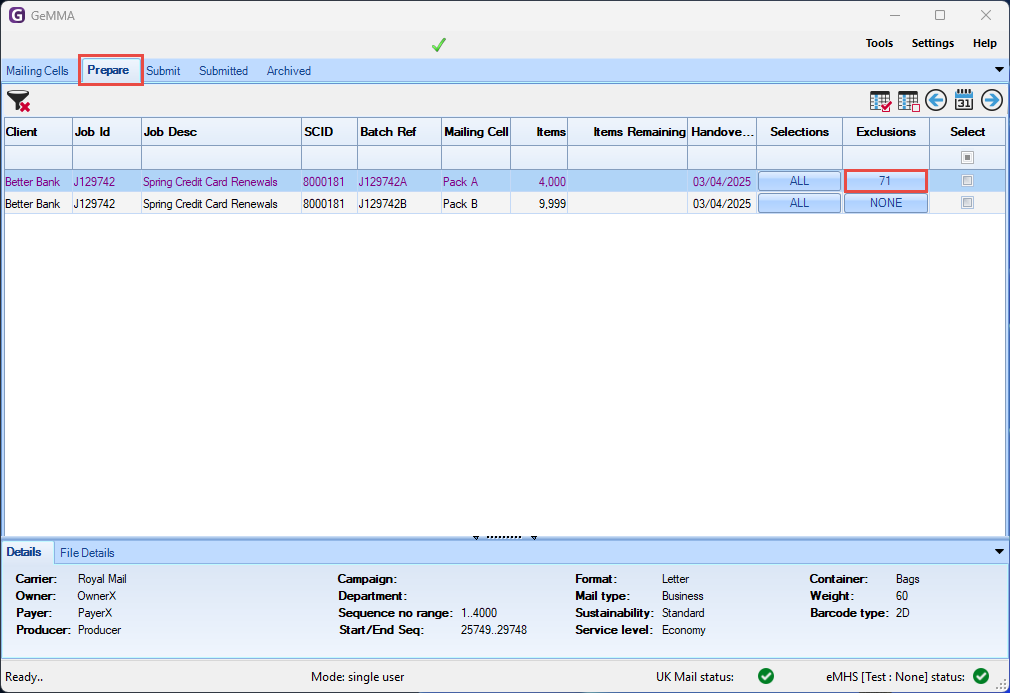1010x693 pixels.
Task: Open the Tools menu
Action: [x=879, y=43]
